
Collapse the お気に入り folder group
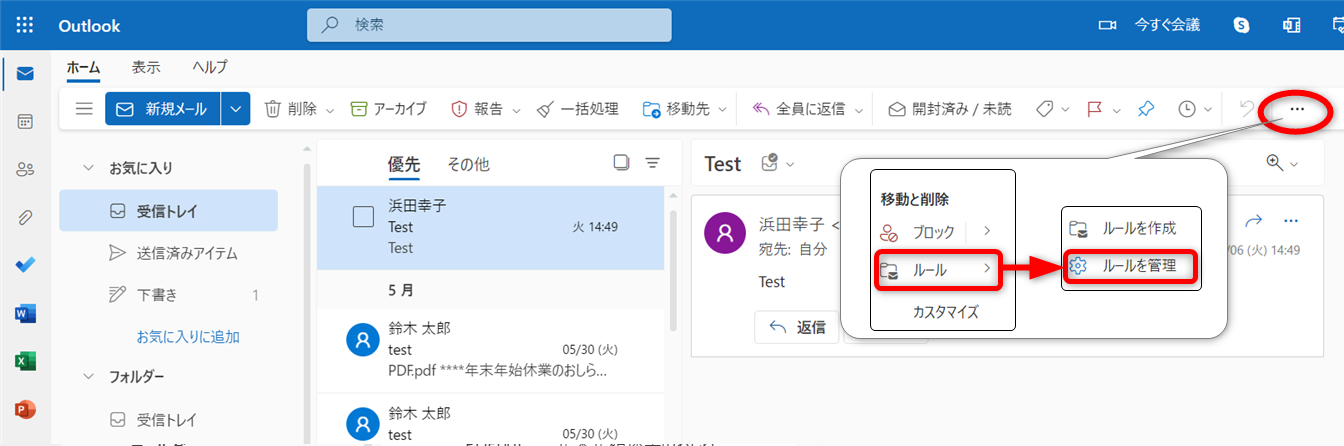pyautogui.click(x=88, y=168)
